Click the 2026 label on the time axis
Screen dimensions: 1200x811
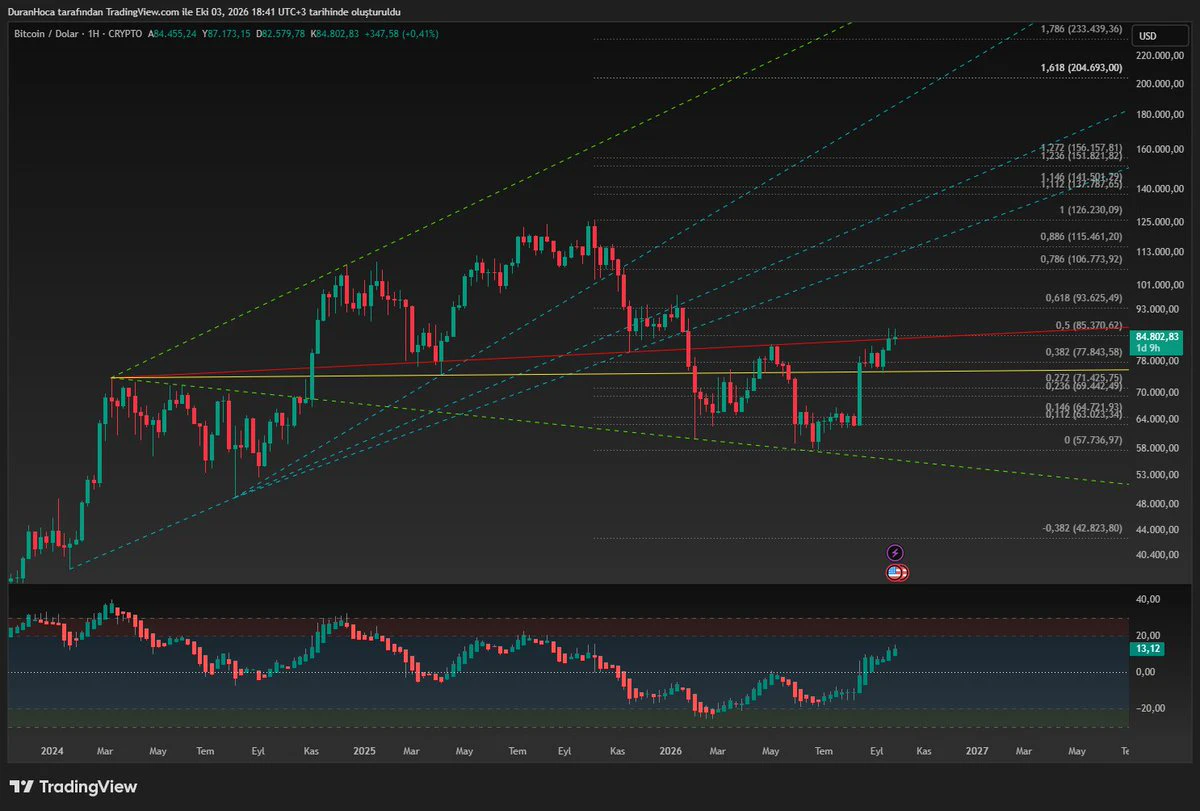[x=672, y=750]
